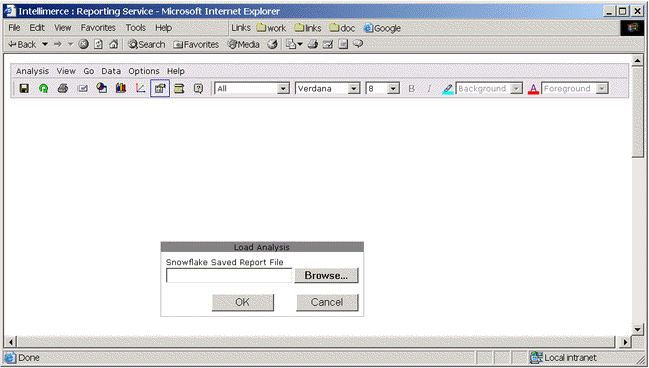Open the Help menu in analysis menubar
The image size is (649, 368).
[176, 71]
